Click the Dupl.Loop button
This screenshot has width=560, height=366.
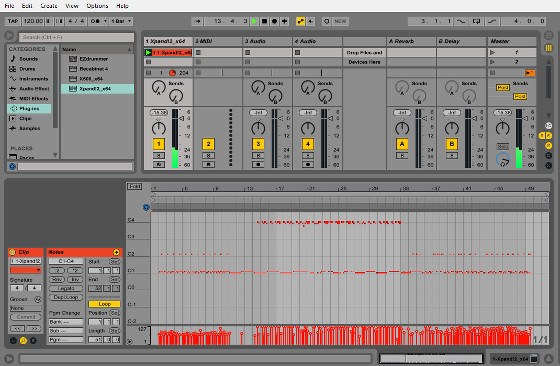[66, 297]
